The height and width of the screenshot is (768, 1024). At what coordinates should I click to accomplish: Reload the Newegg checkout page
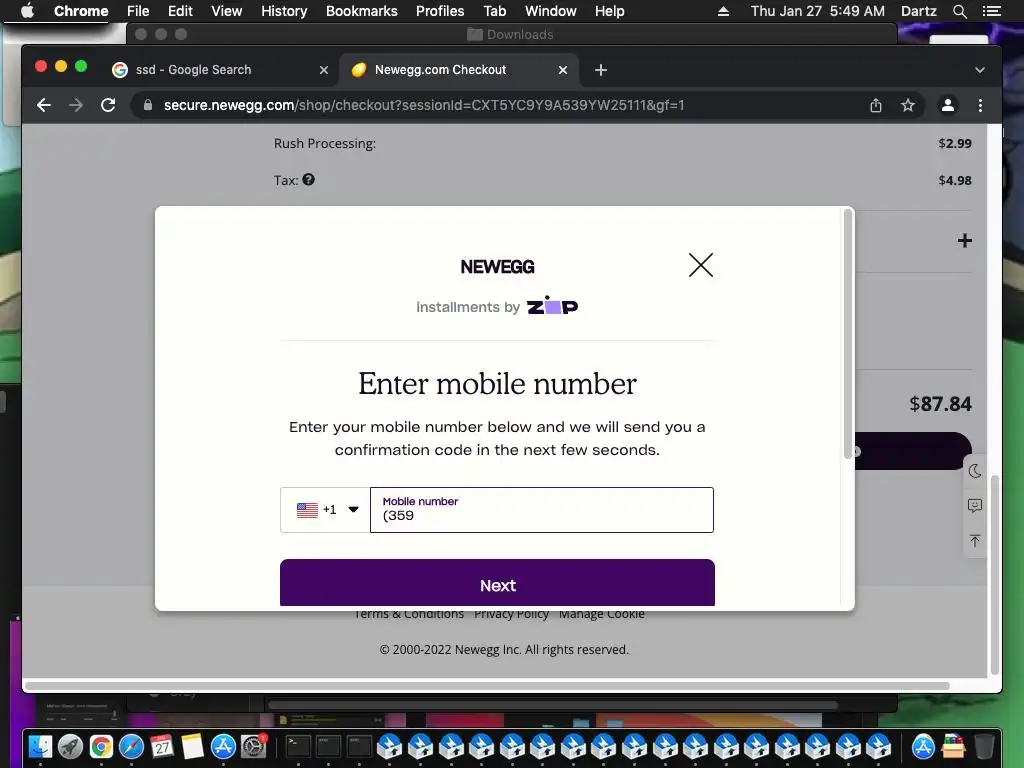click(108, 105)
